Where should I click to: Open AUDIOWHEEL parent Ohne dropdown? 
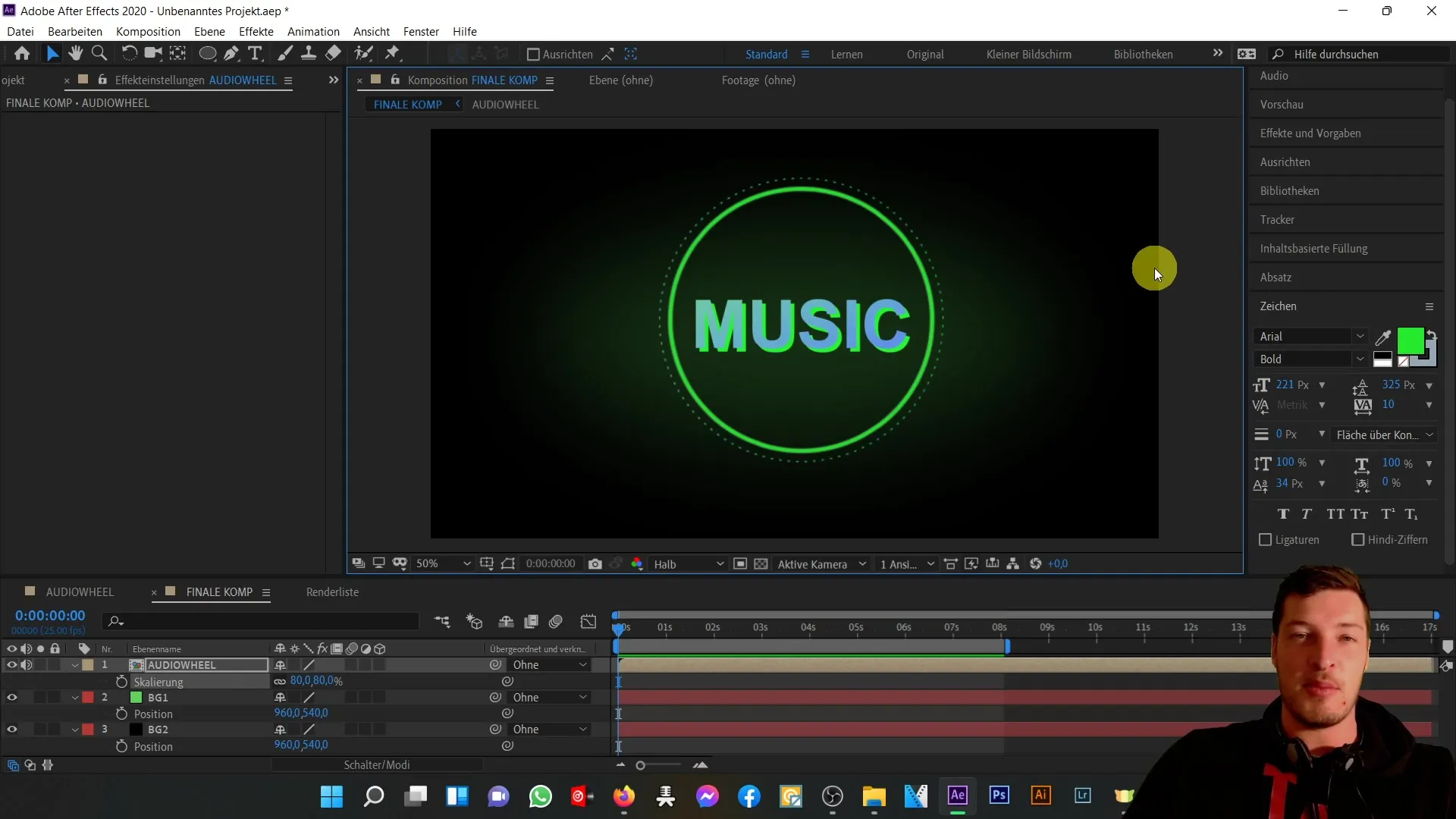point(550,665)
